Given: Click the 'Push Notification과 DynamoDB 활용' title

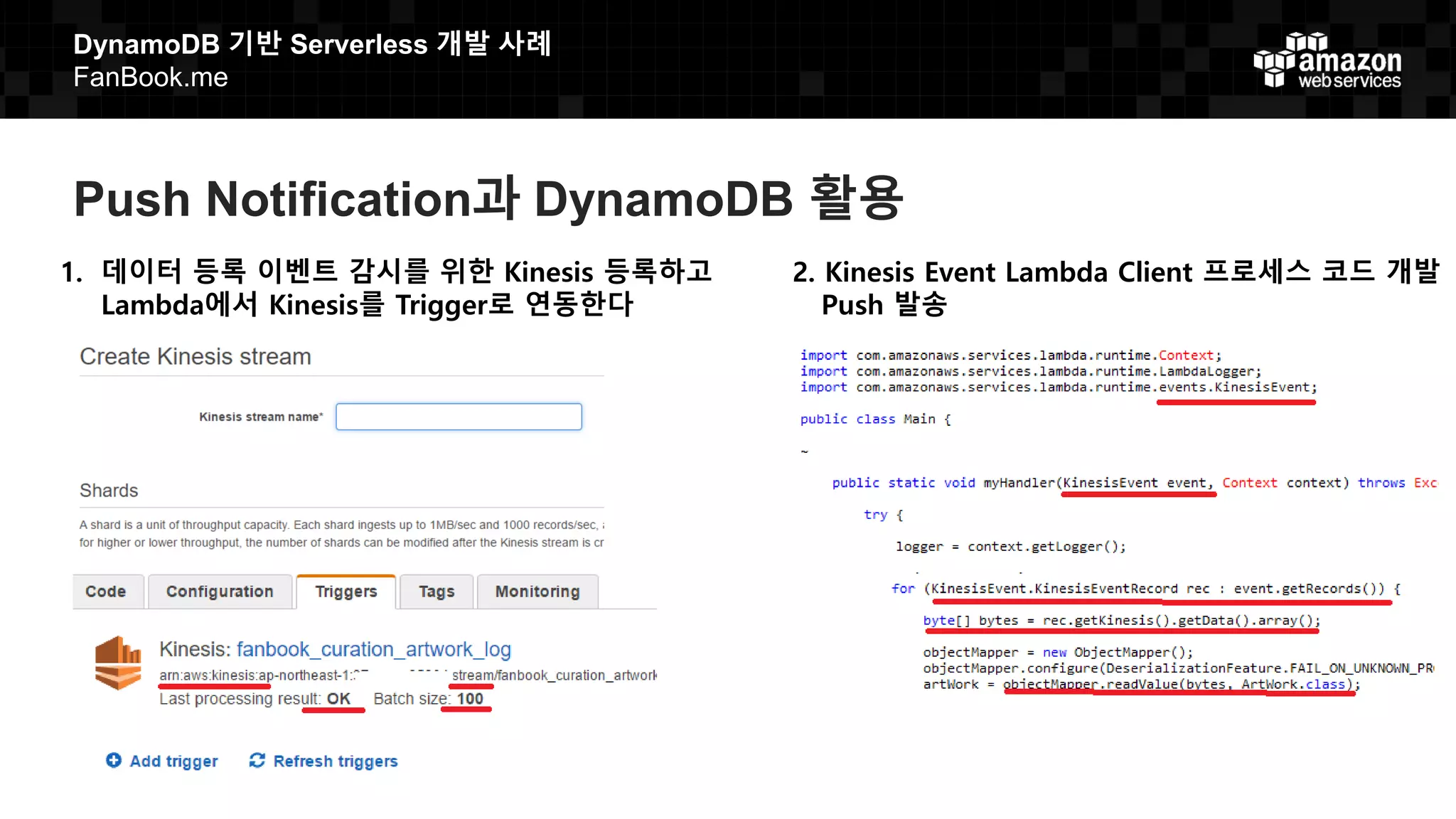Looking at the screenshot, I should click(x=488, y=198).
